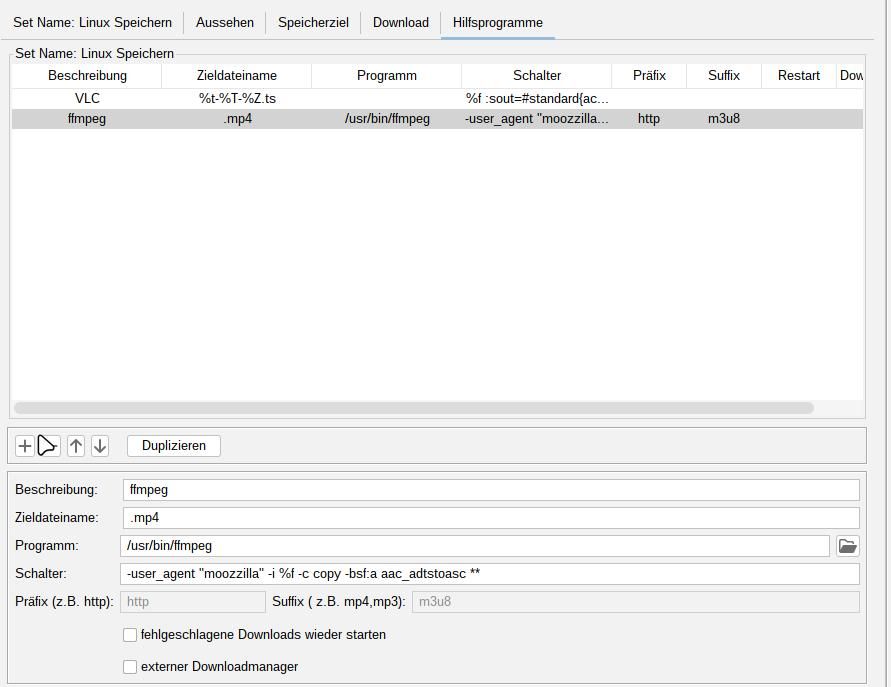Remove the selected program with the minus icon
This screenshot has height=687, width=891.
pos(49,446)
